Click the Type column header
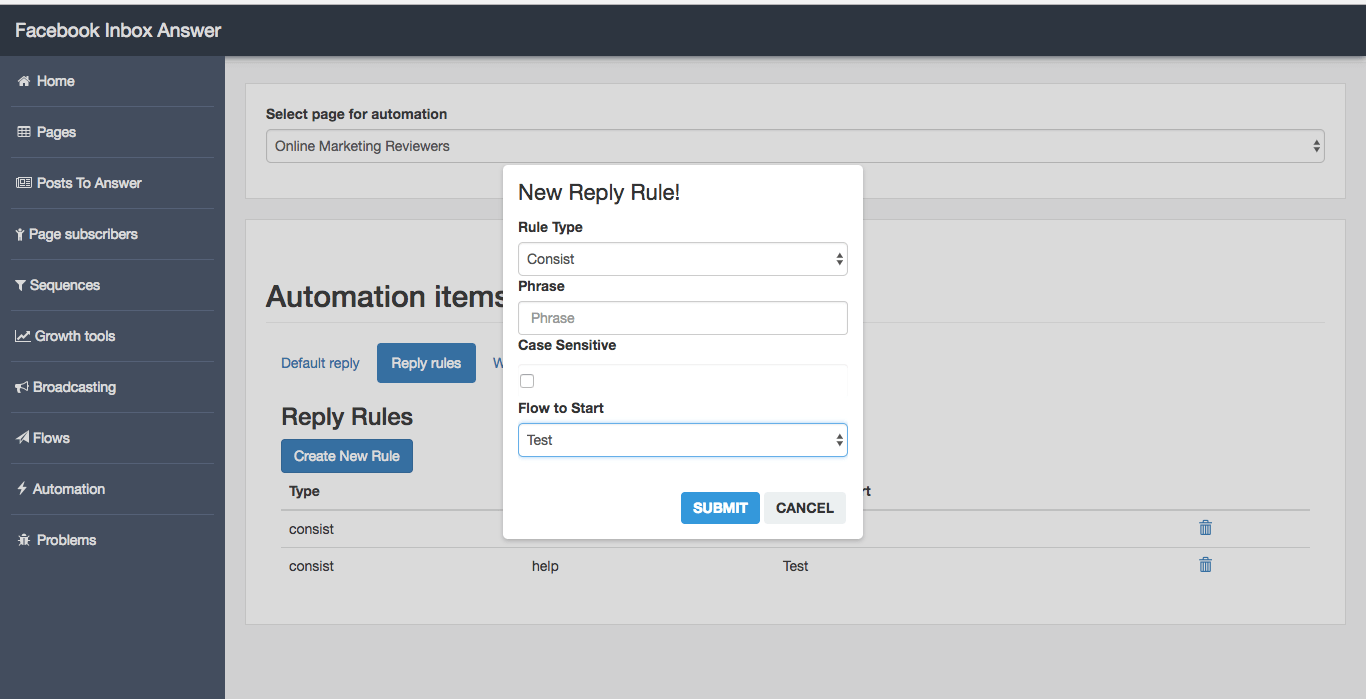Screen dimensions: 1366x699 tap(304, 491)
